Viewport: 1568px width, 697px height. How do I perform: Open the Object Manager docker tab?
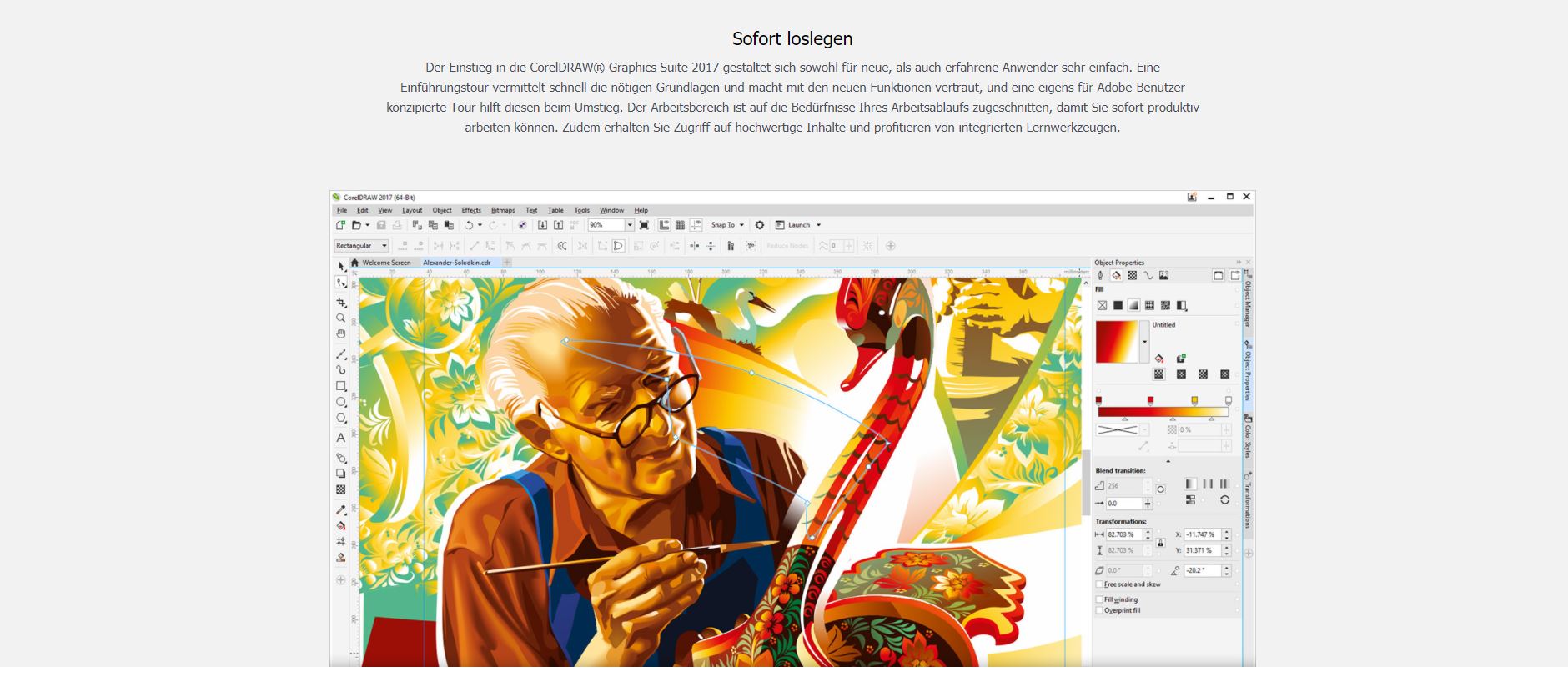coord(1248,303)
